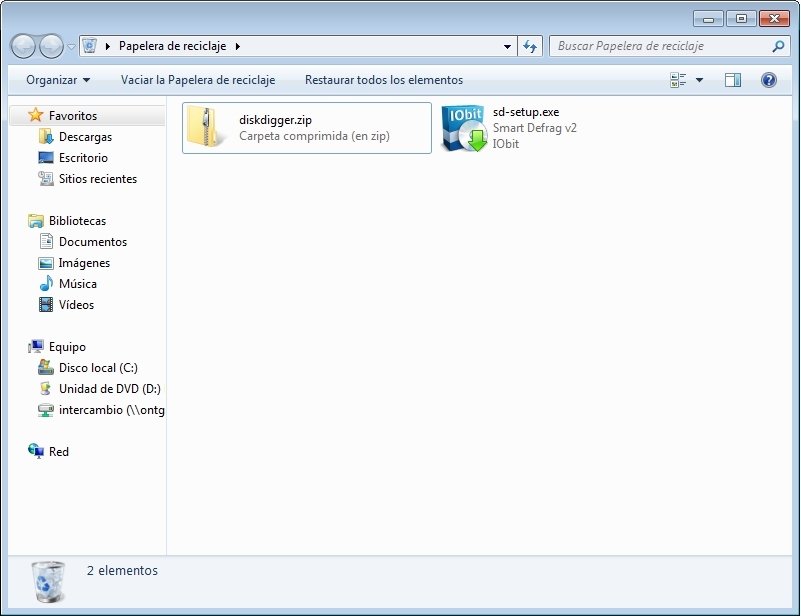Click the Sitios recientes icon
Viewport: 801px width, 616px height.
pyautogui.click(x=46, y=178)
